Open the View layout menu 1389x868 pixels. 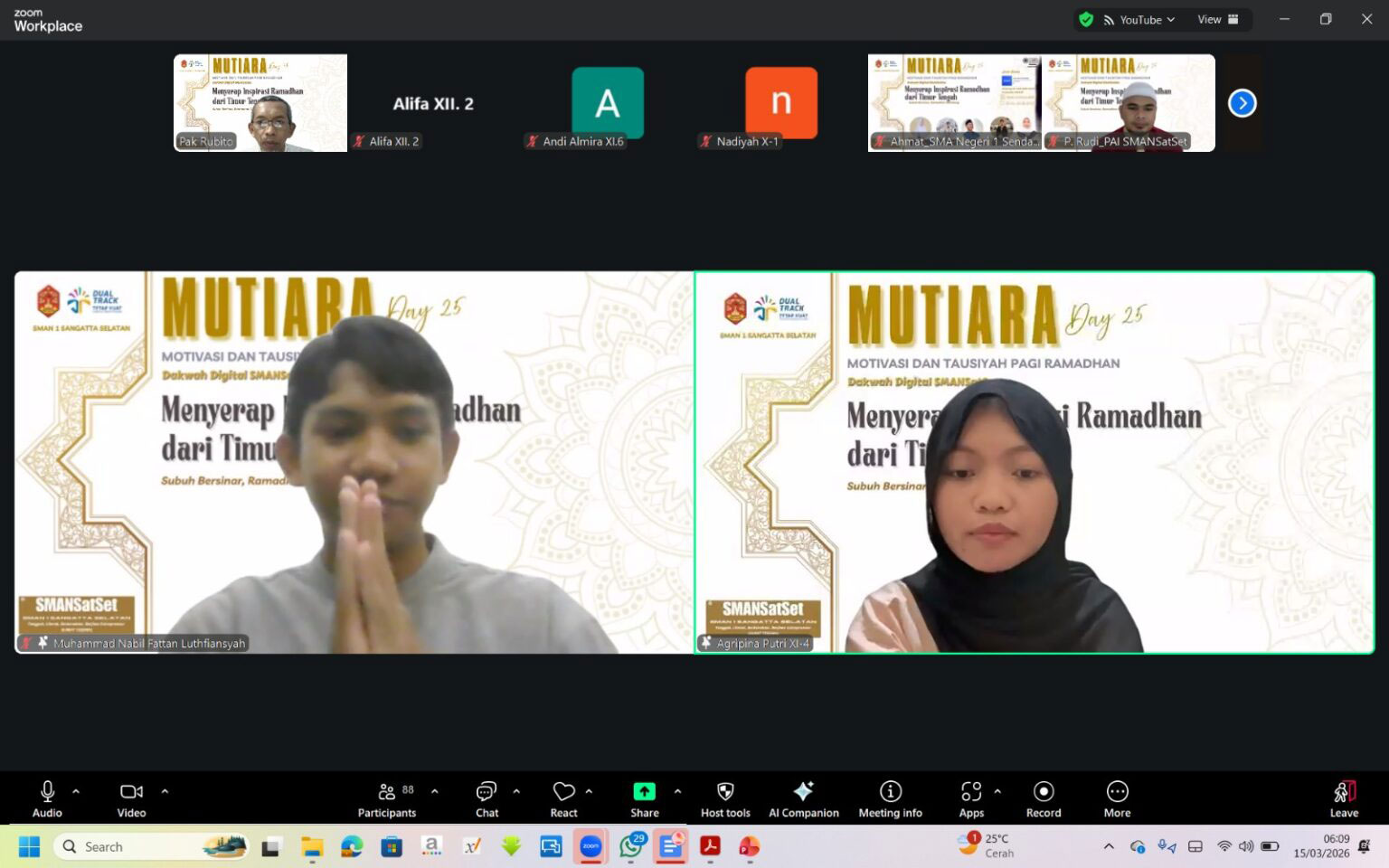tap(1217, 20)
